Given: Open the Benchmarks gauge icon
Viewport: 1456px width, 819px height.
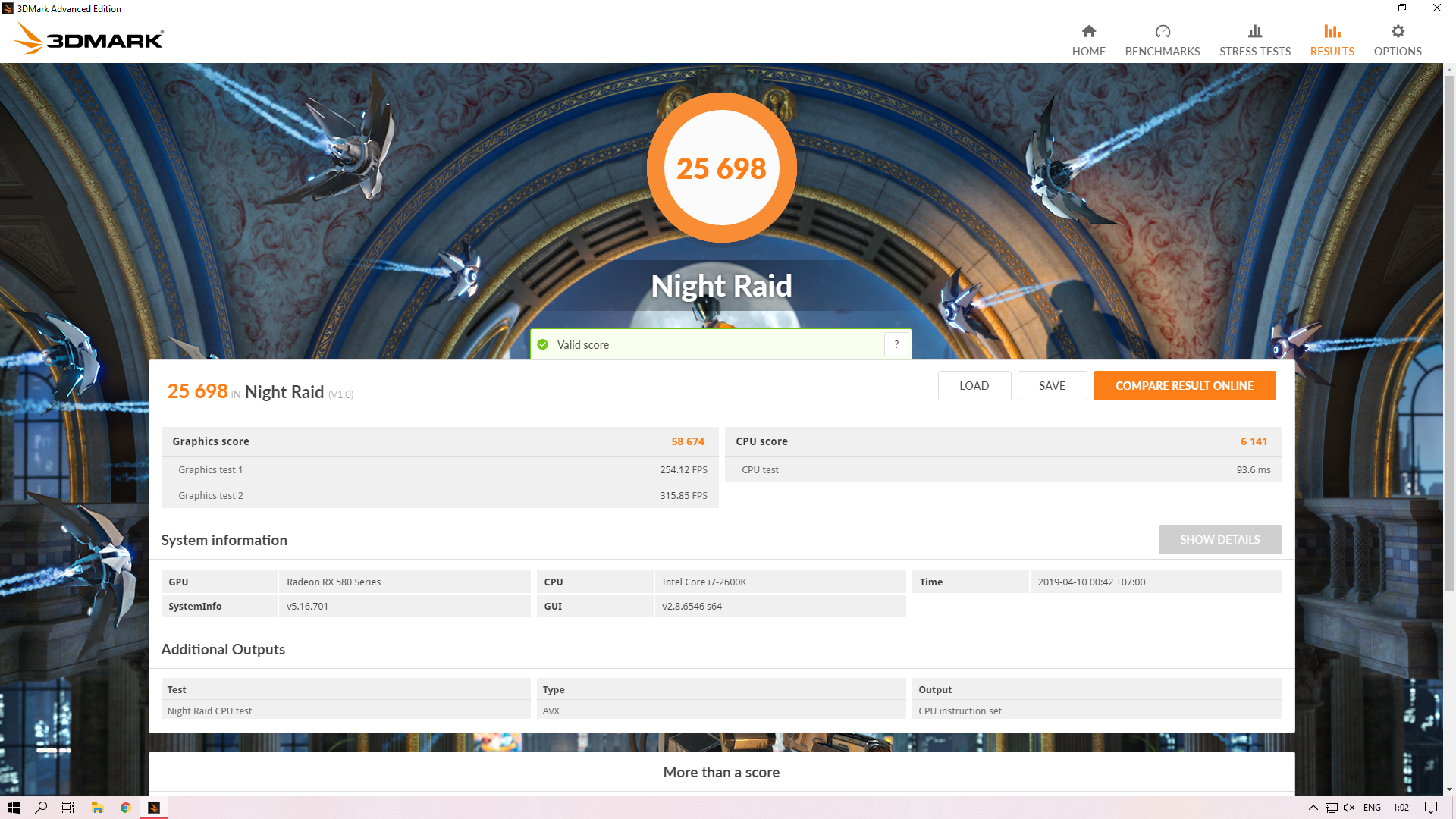Looking at the screenshot, I should (x=1162, y=31).
